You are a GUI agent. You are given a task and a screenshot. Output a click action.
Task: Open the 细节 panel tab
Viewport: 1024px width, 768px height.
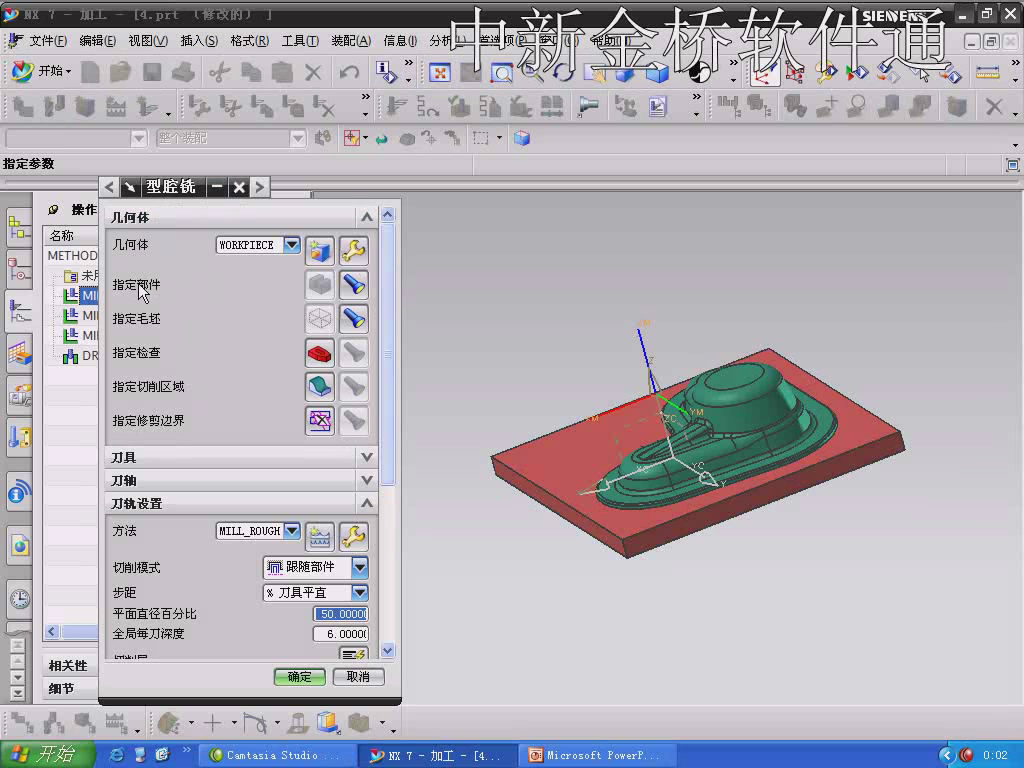coord(61,688)
